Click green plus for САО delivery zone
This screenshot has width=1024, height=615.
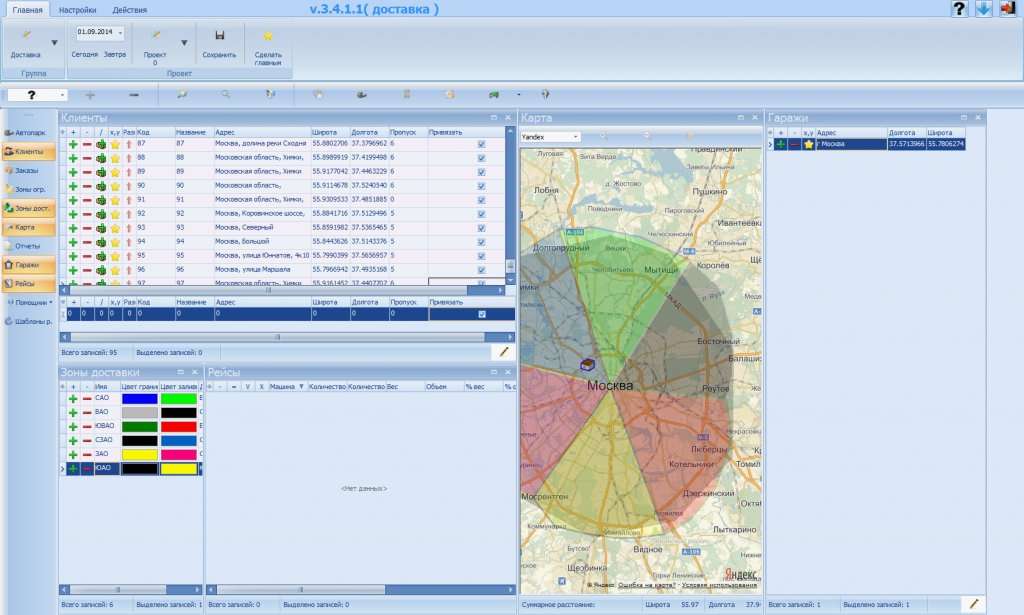(73, 398)
